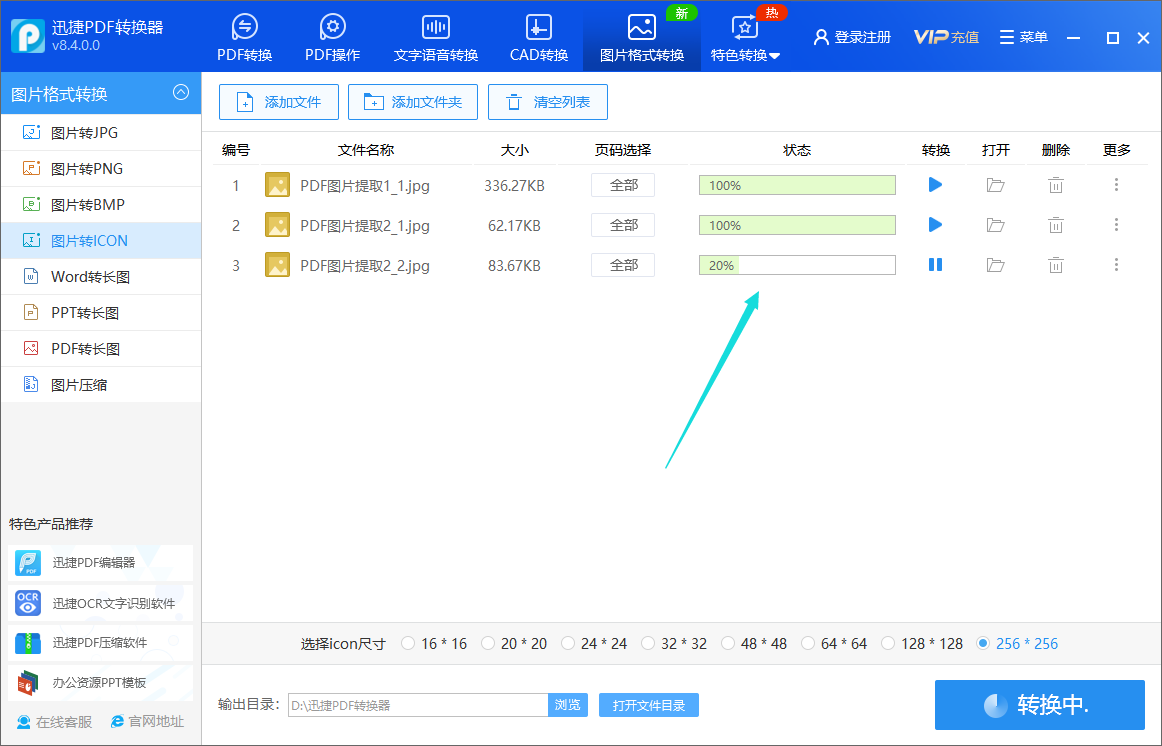Screen dimensions: 1162x746
Task: Open more options for PDF图片提取2_1.jpg
Action: pyautogui.click(x=1116, y=224)
